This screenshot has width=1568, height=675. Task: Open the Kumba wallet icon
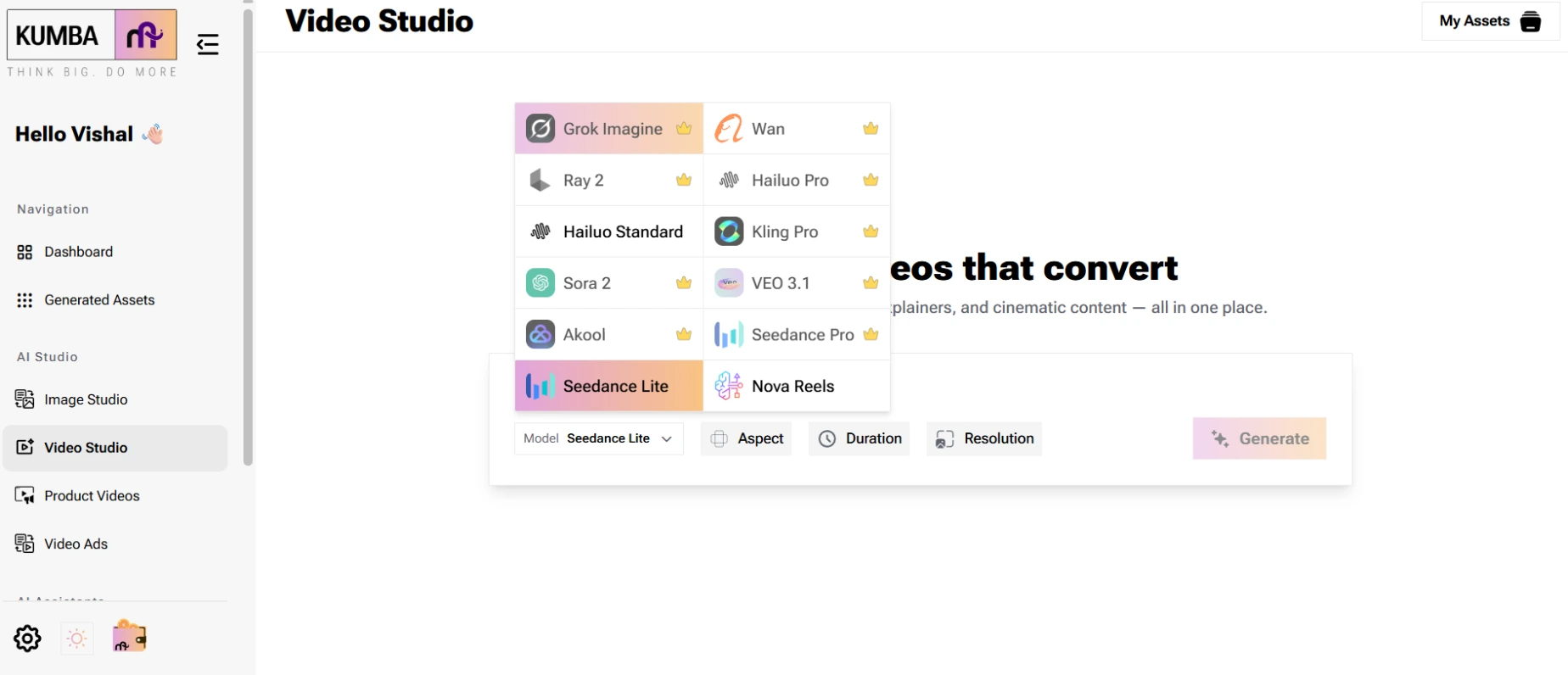129,636
